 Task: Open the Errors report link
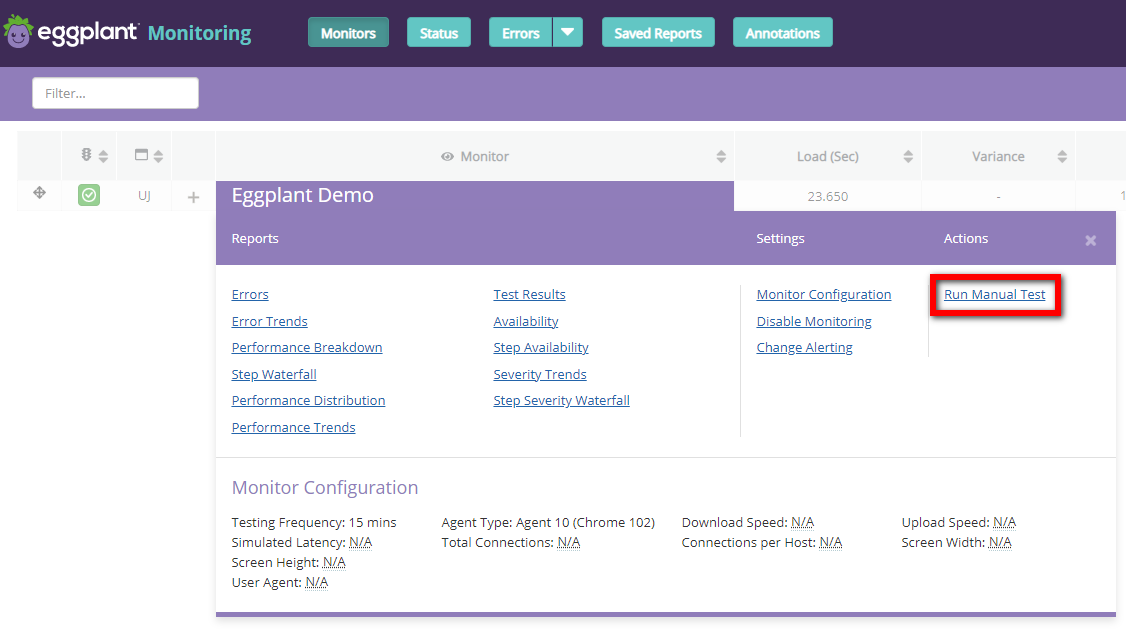[250, 294]
